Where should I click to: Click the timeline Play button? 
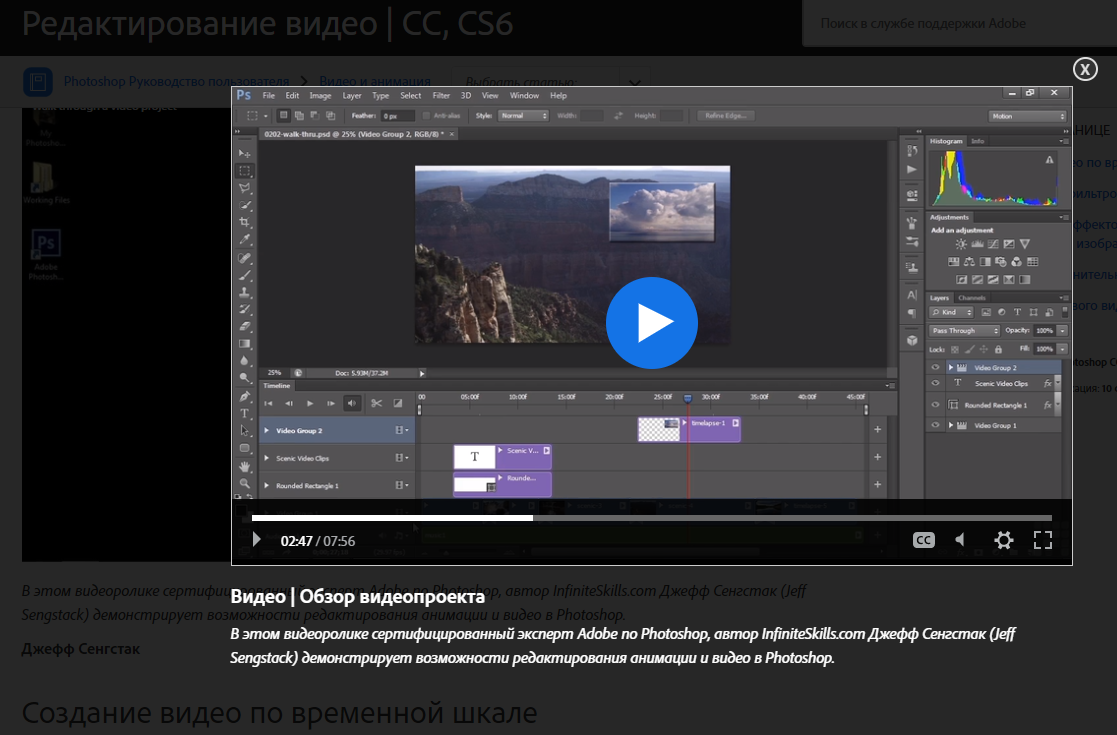pyautogui.click(x=310, y=403)
